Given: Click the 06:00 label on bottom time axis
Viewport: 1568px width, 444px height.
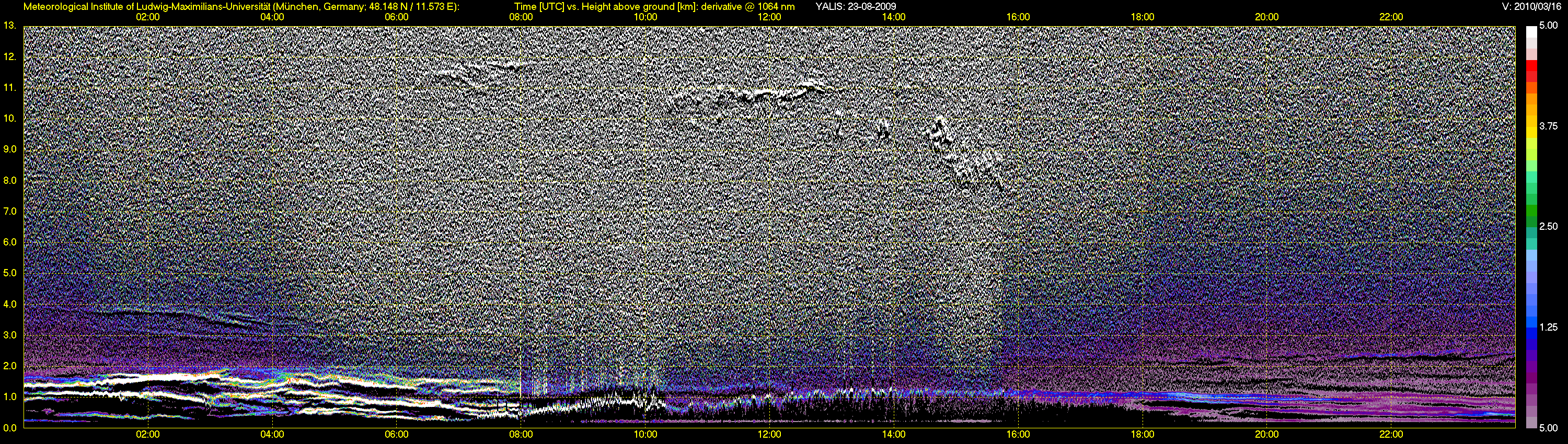Looking at the screenshot, I should click(x=396, y=434).
